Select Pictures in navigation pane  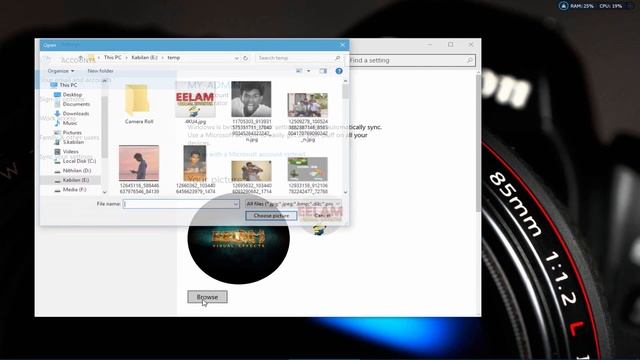(68, 133)
